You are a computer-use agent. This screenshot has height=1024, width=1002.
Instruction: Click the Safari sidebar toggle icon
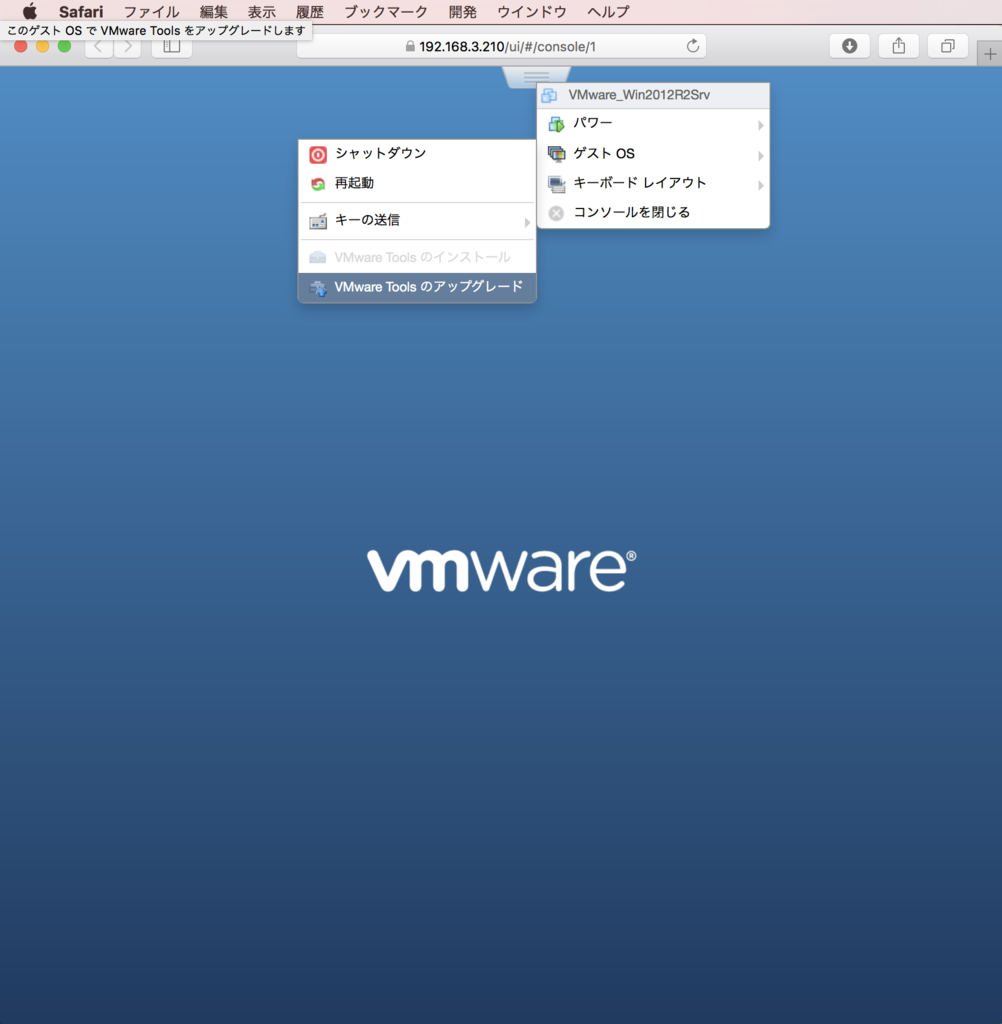coord(172,46)
